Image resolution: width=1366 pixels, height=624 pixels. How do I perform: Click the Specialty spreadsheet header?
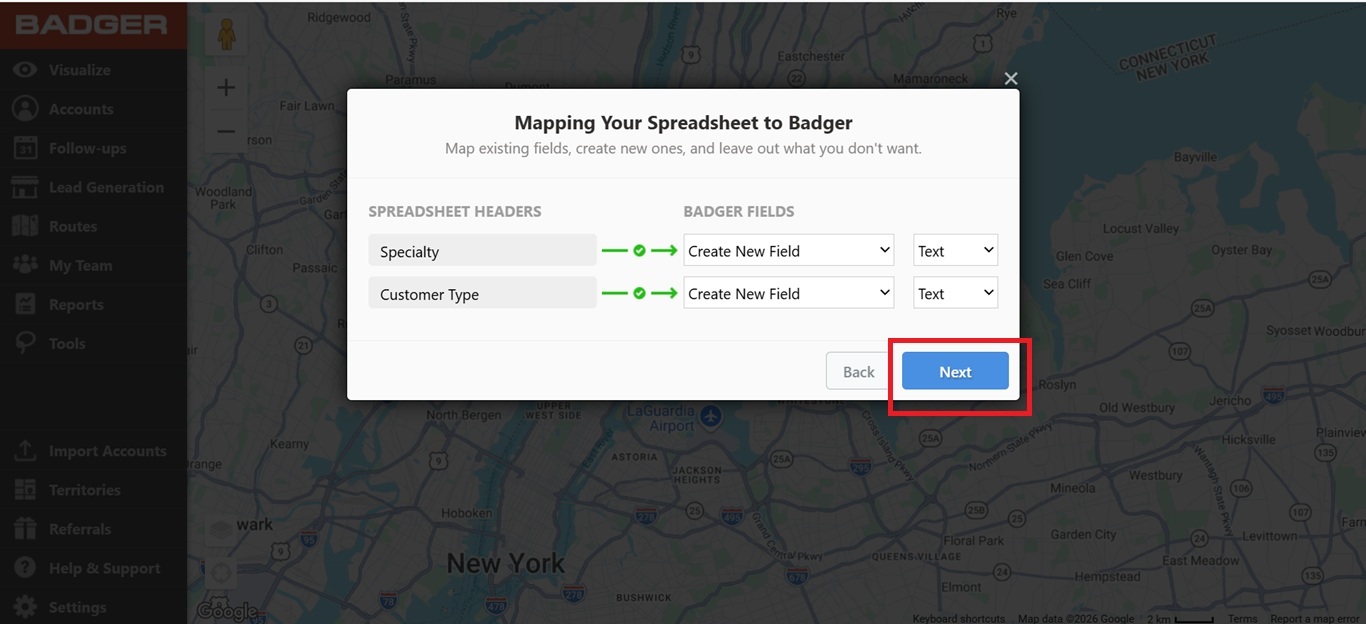point(482,251)
